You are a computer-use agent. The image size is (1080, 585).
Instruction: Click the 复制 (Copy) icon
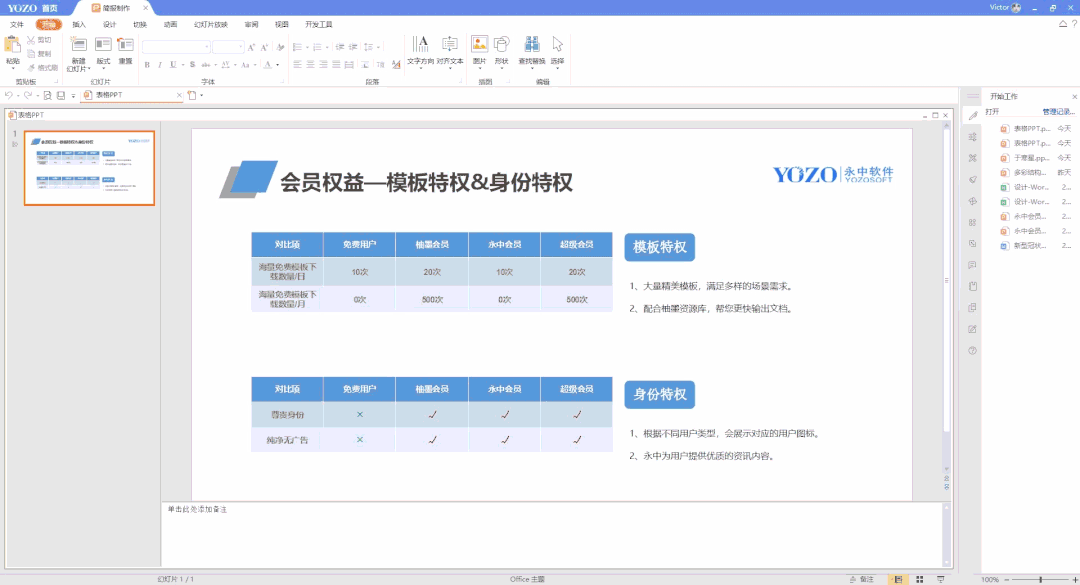point(31,54)
